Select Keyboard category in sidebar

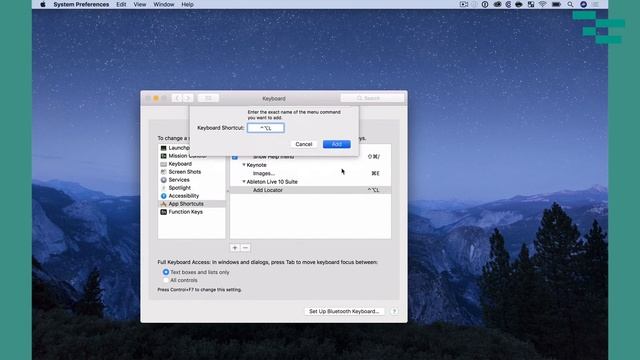pos(191,164)
